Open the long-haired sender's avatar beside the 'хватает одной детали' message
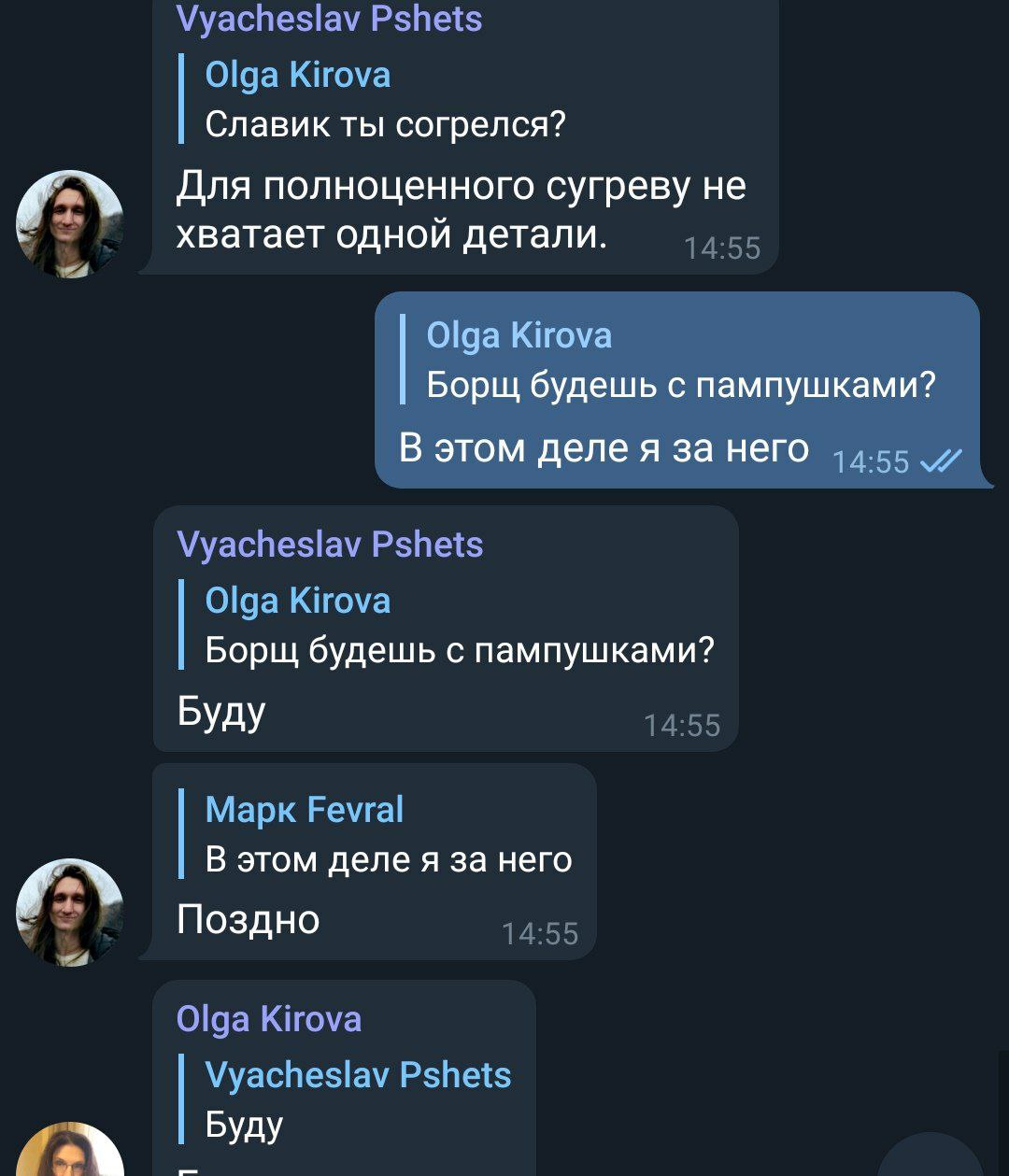Viewport: 1009px width, 1176px height. 70,224
